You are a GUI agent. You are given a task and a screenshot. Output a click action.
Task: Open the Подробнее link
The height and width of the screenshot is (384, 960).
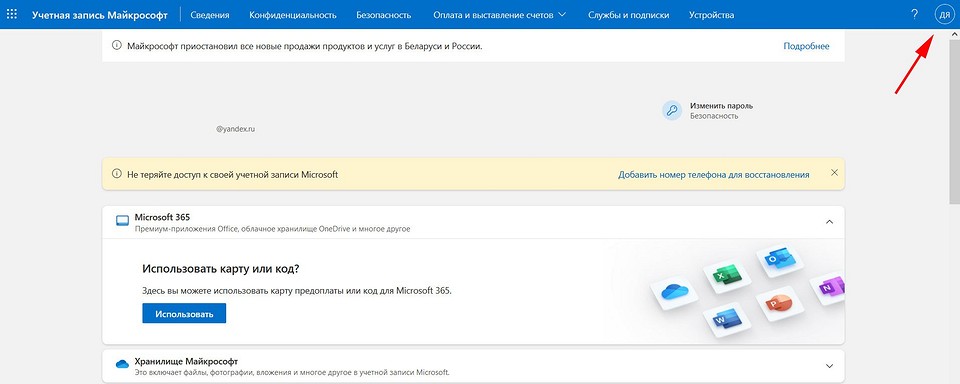(806, 46)
